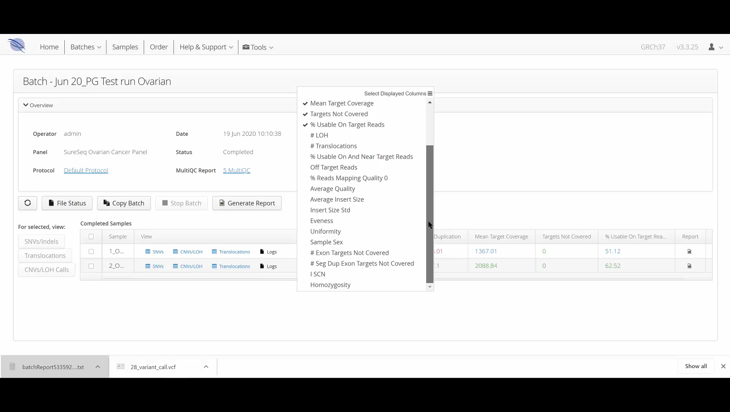View SNVs for sample 2_O

point(154,266)
